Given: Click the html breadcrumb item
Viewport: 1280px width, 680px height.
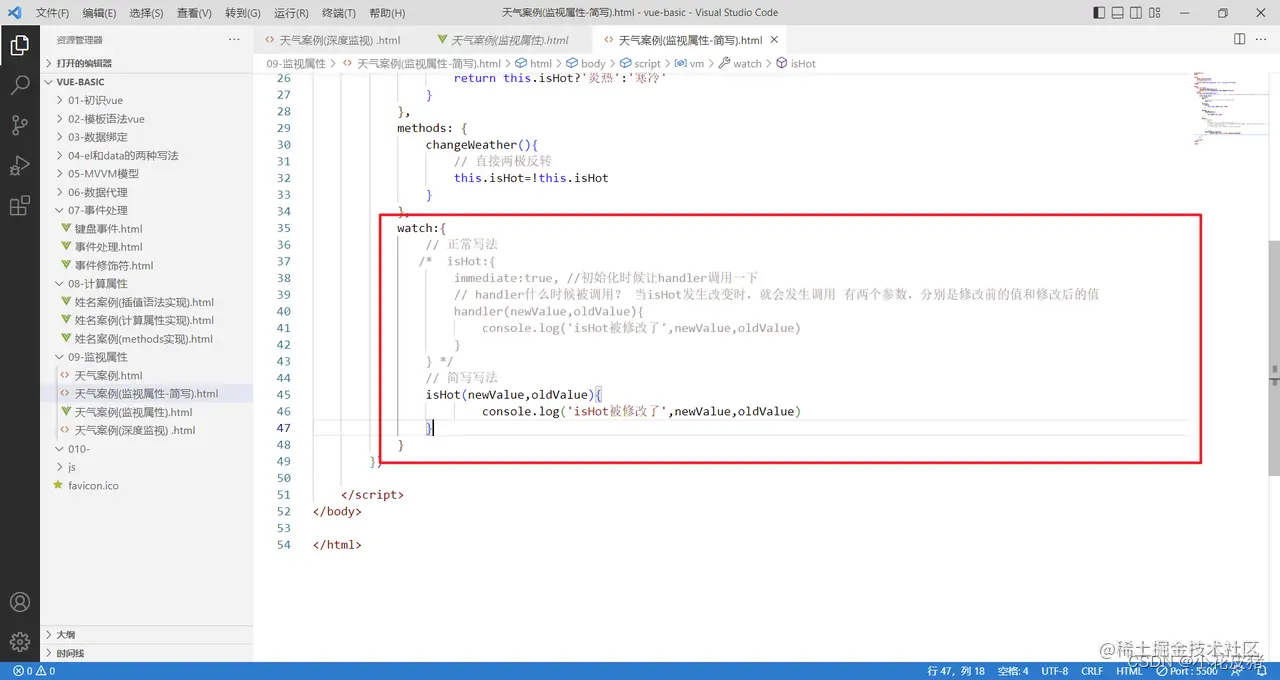Looking at the screenshot, I should tap(533, 63).
